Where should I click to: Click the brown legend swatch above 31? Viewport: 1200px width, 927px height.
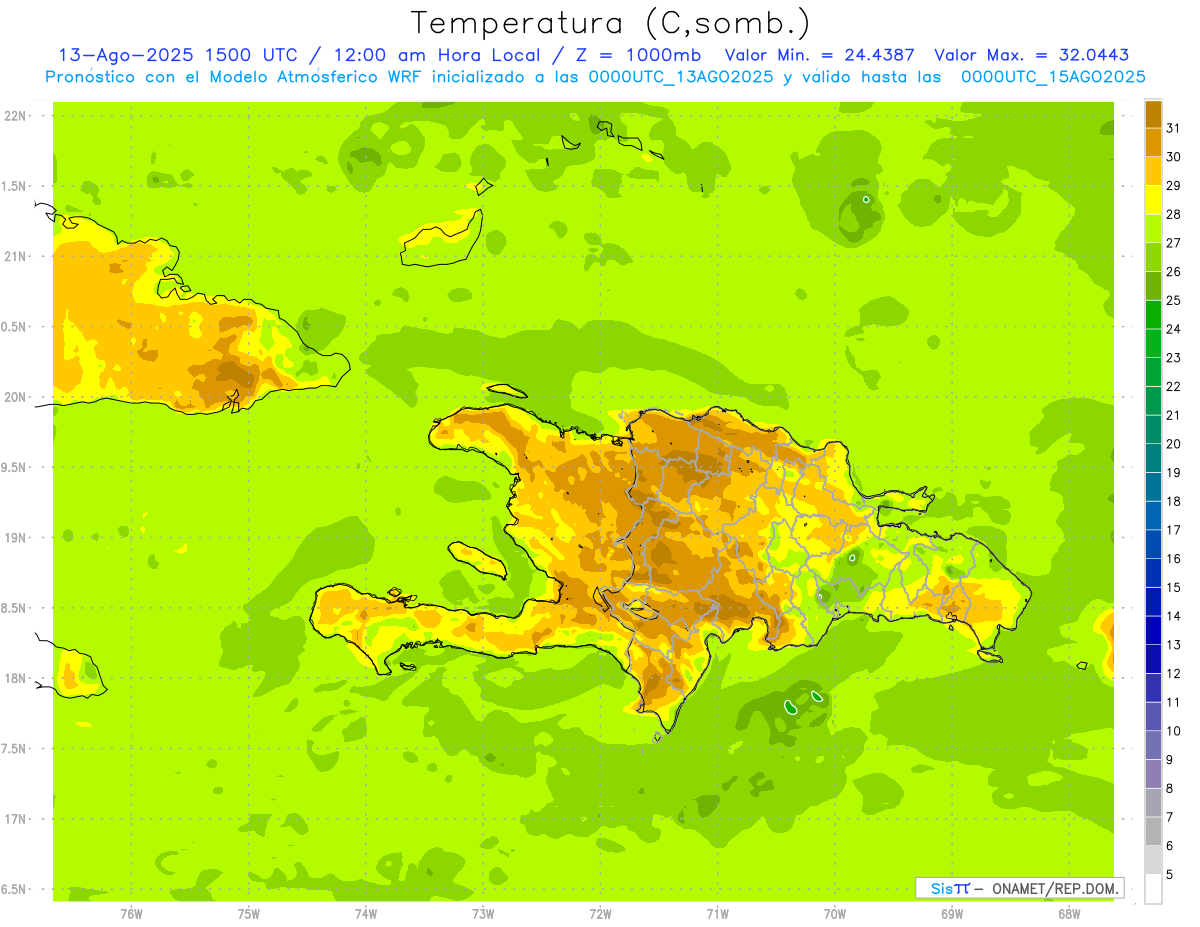[1153, 114]
